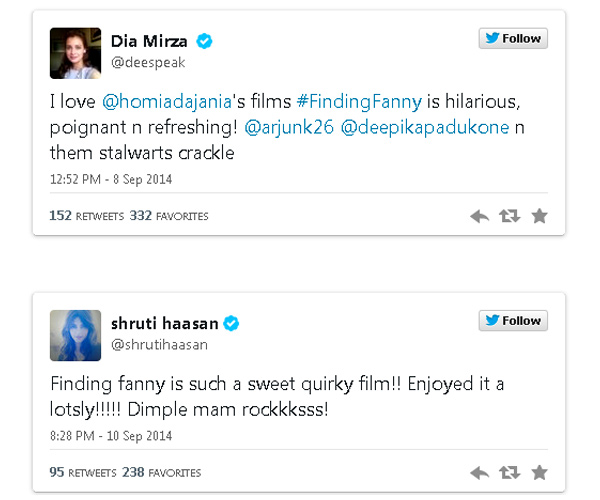Viewport: 600px width, 500px height.
Task: Favorite shruti haasan's tweet with star
Action: [x=539, y=471]
